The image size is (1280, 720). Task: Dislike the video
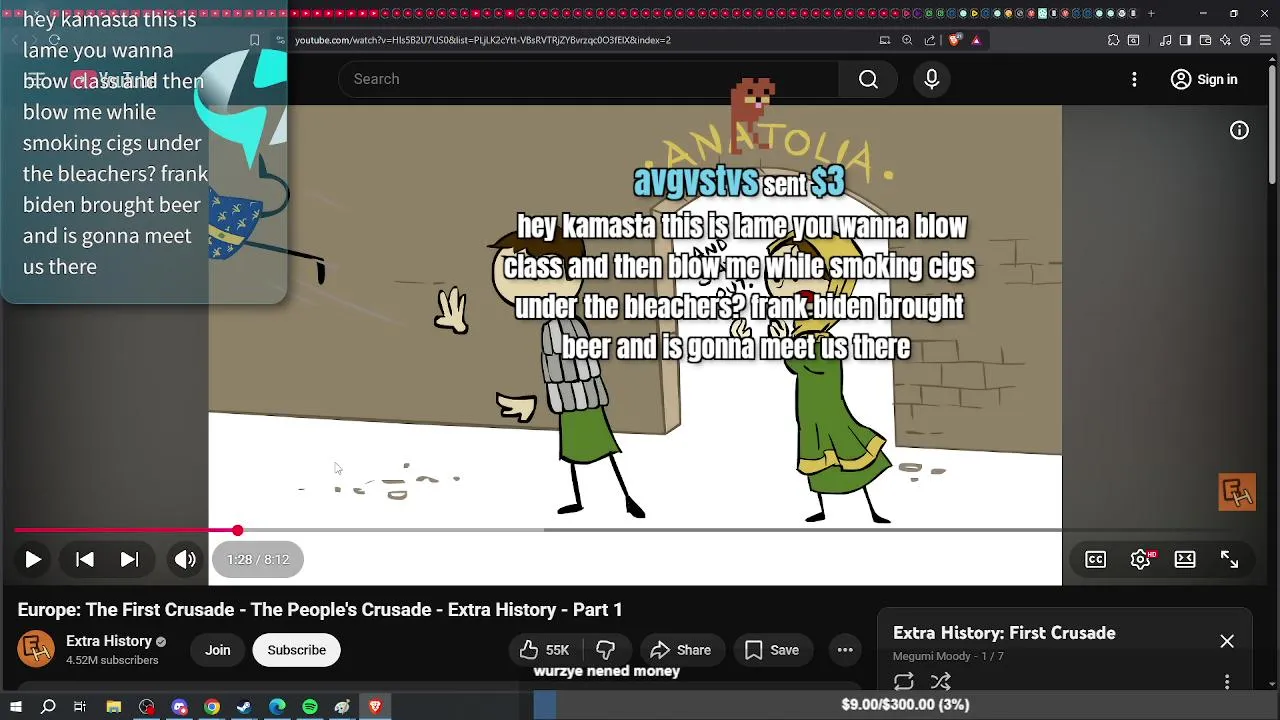pyautogui.click(x=606, y=650)
